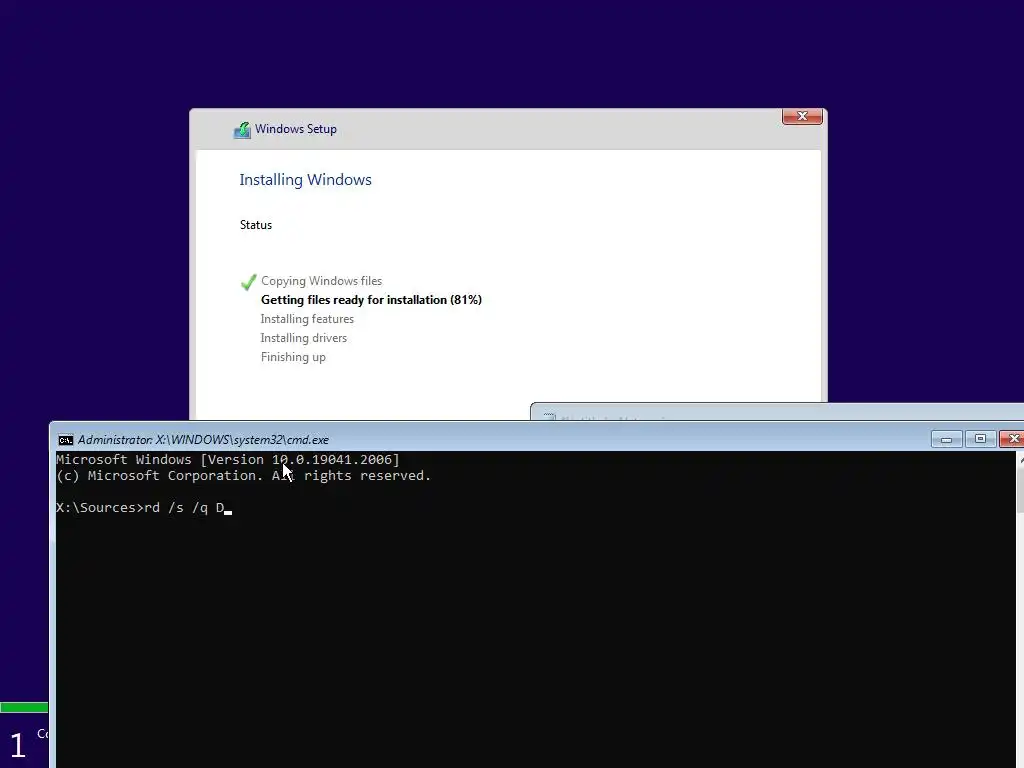The width and height of the screenshot is (1024, 768).
Task: Click 'Getting files ready for installation (81%)'
Action: click(371, 300)
